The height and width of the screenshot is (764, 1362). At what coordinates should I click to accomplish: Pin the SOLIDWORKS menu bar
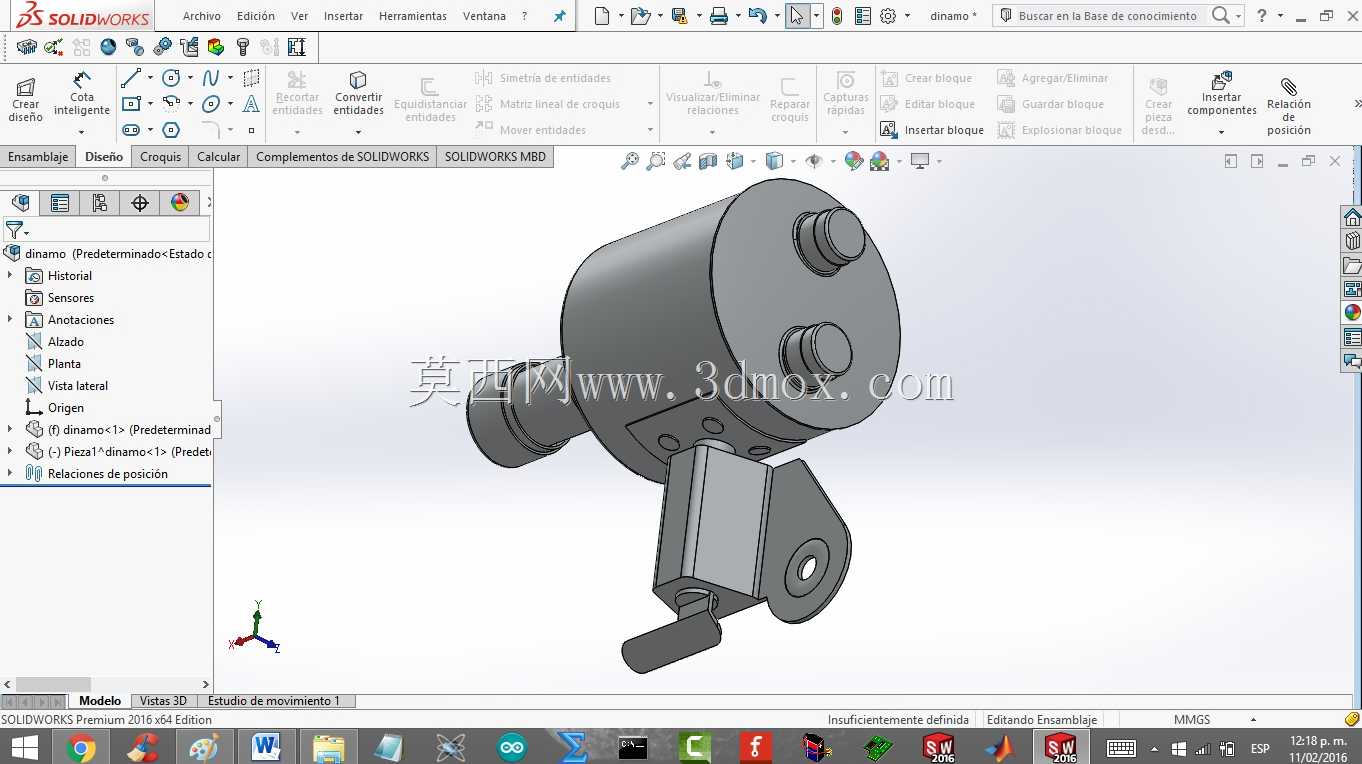click(559, 16)
